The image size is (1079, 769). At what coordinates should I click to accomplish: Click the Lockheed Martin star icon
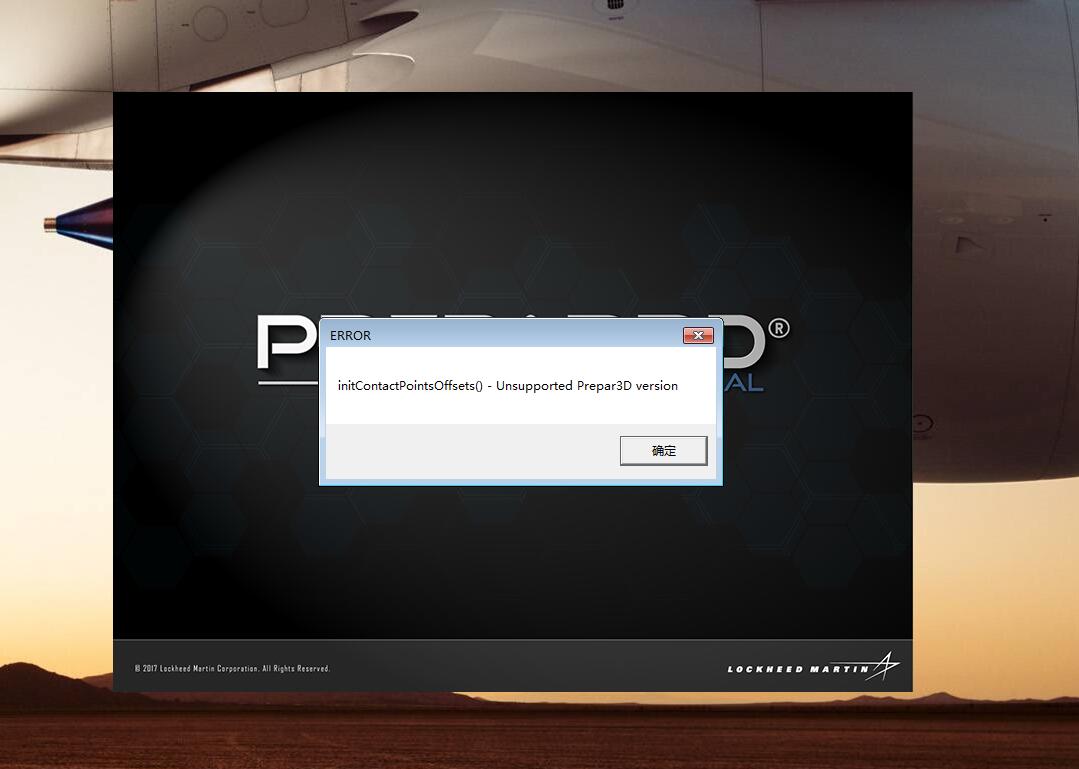point(885,666)
